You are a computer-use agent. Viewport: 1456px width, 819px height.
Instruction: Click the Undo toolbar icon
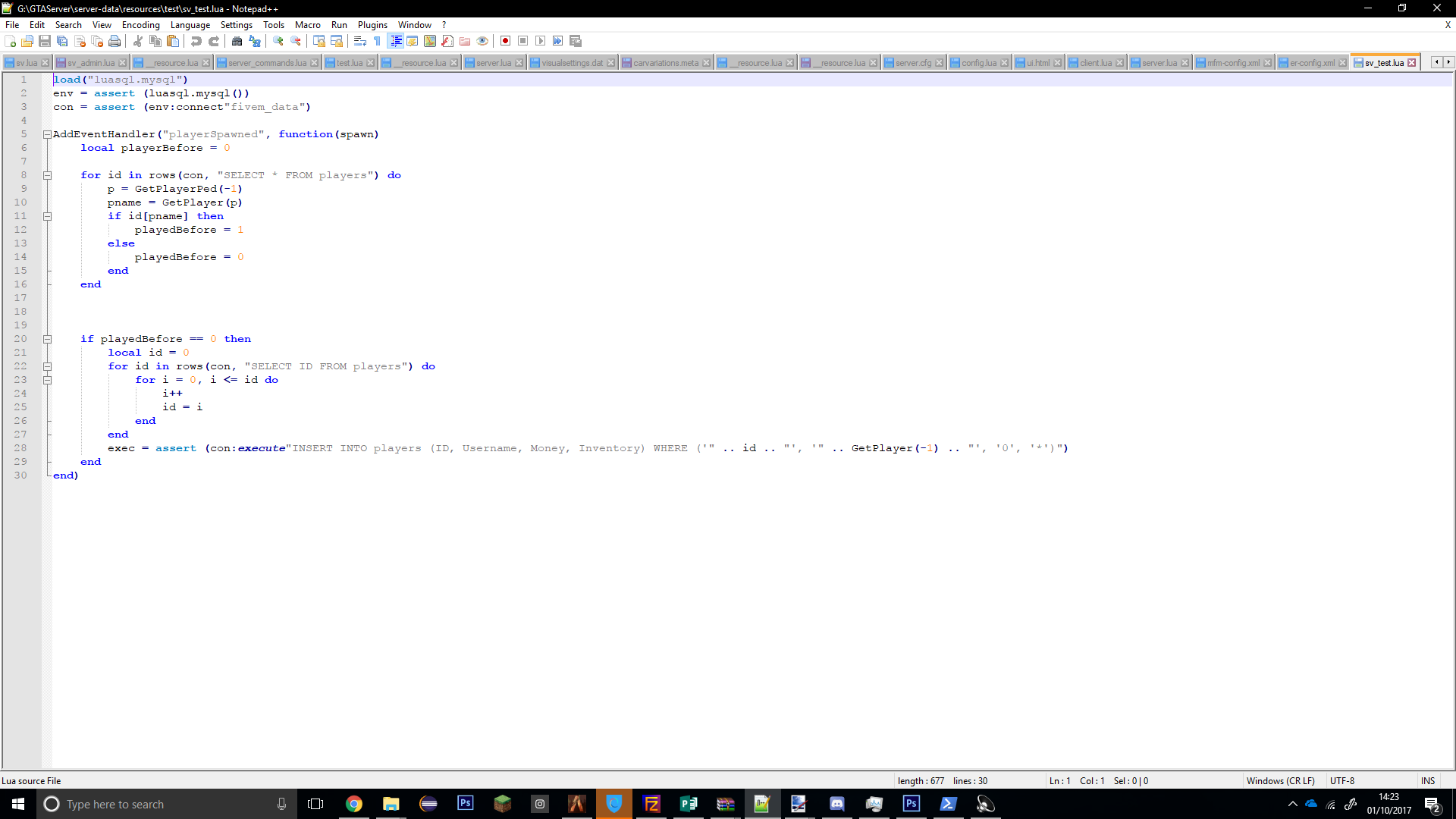coord(196,41)
